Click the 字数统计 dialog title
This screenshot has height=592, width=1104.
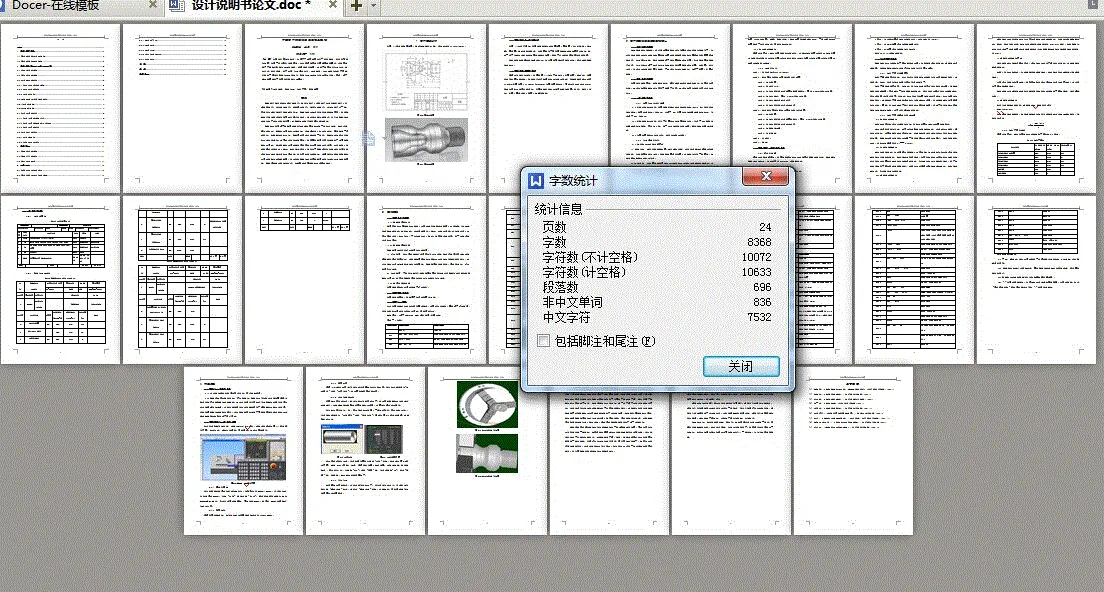coord(573,181)
